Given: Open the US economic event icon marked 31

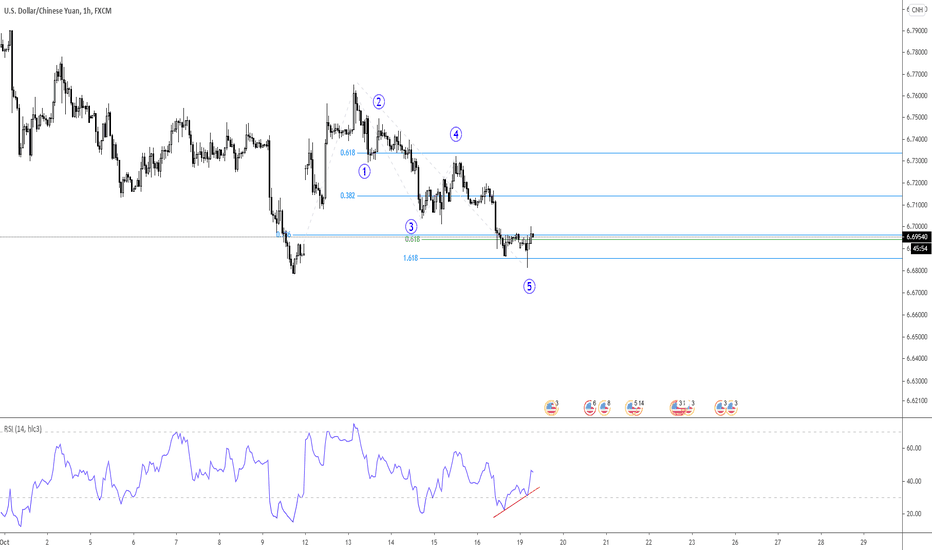Looking at the screenshot, I should (x=677, y=407).
